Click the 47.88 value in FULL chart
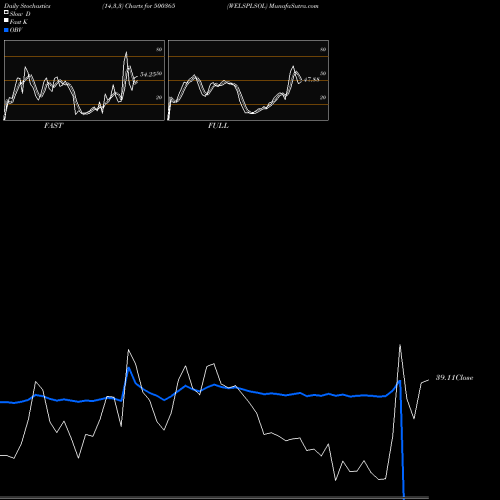This screenshot has height=500, width=500. coord(312,80)
